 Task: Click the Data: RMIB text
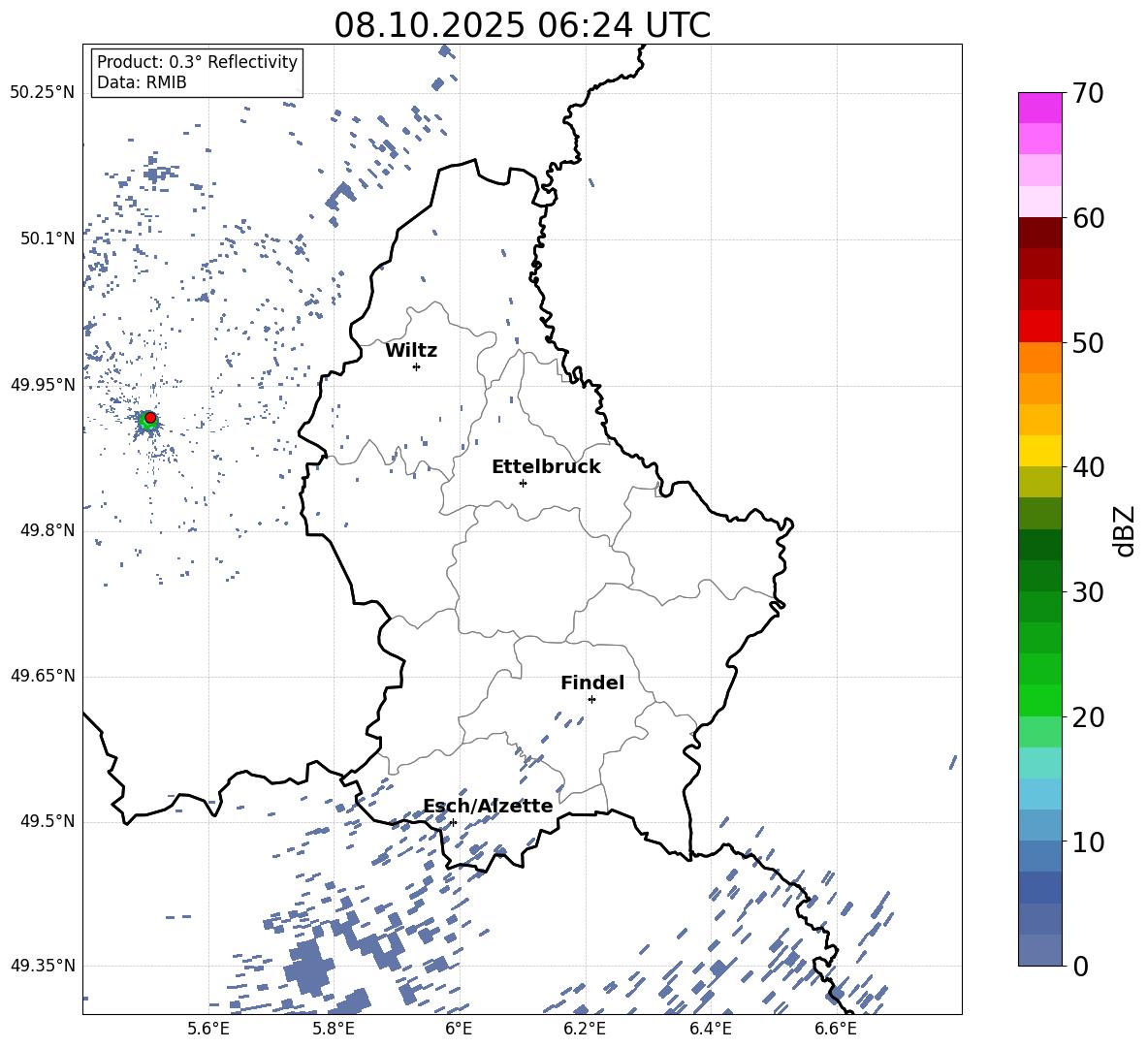pos(142,82)
